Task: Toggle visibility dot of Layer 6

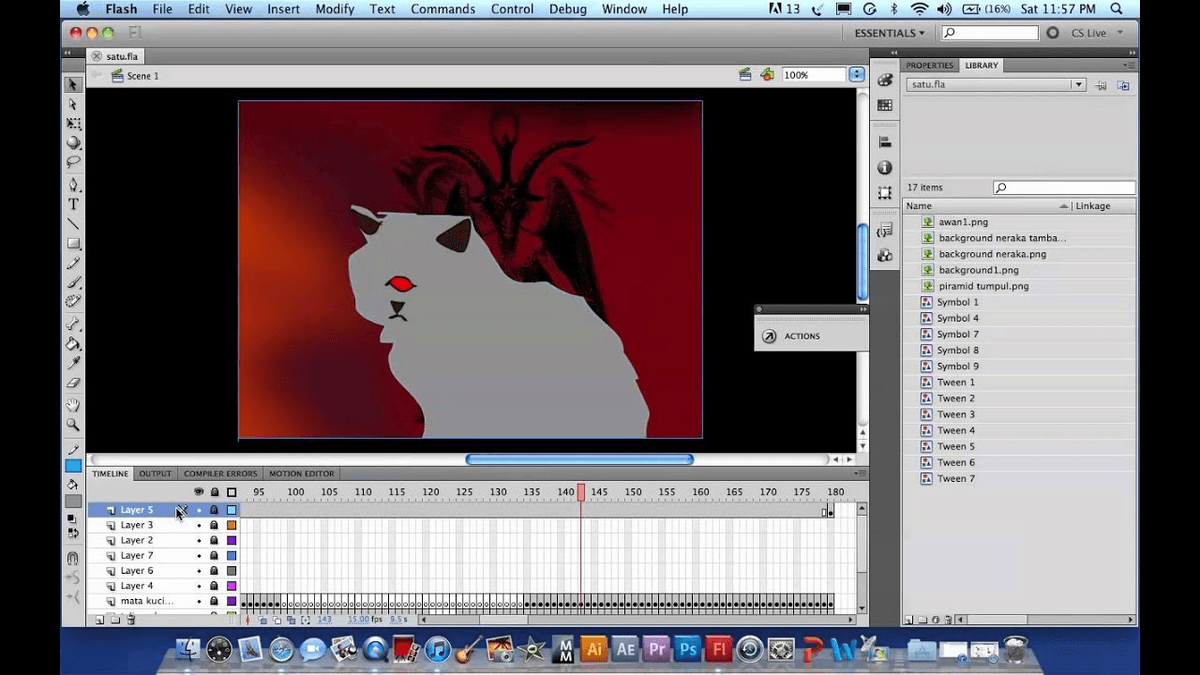Action: coord(199,571)
